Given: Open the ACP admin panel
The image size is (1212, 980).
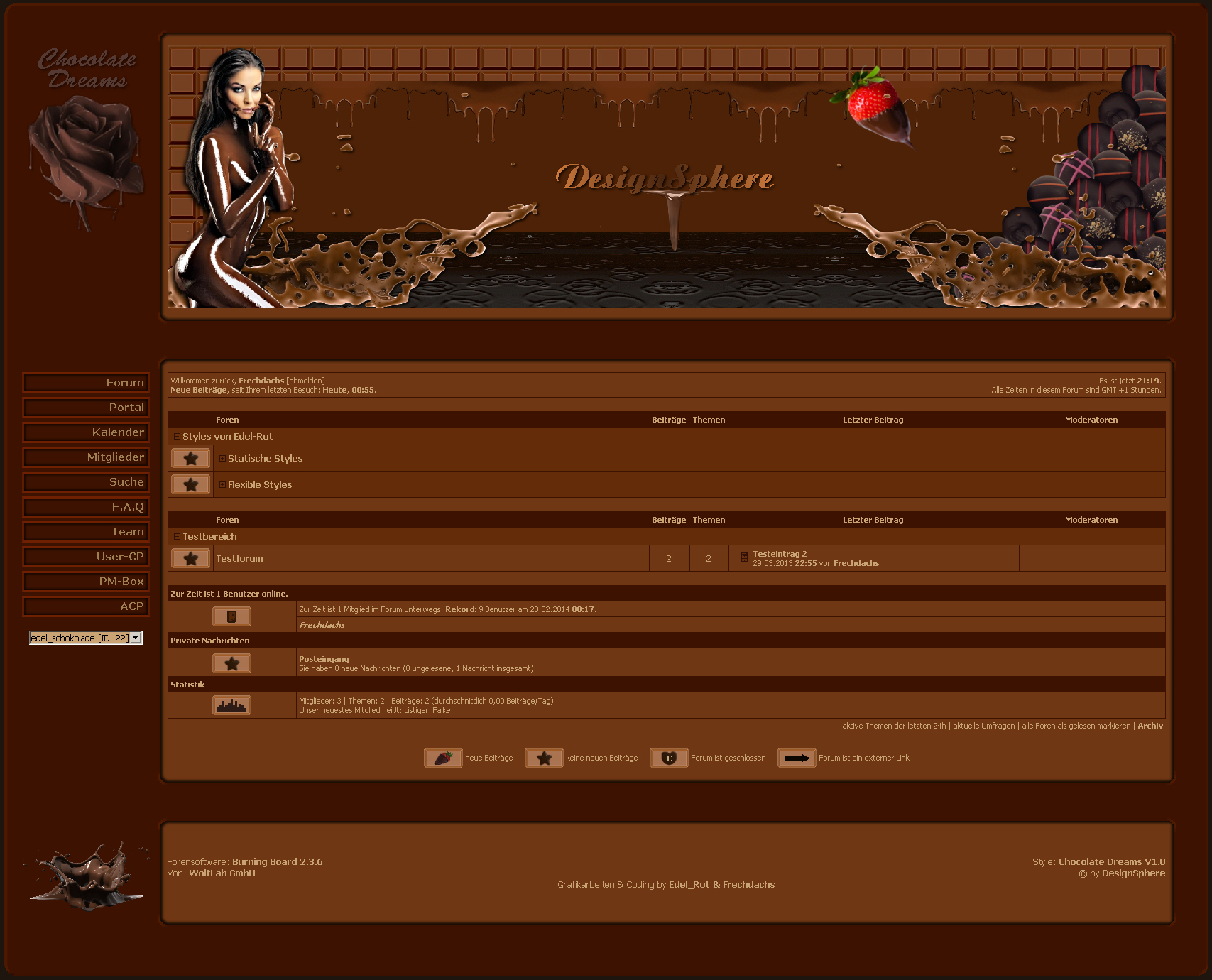Looking at the screenshot, I should point(86,606).
